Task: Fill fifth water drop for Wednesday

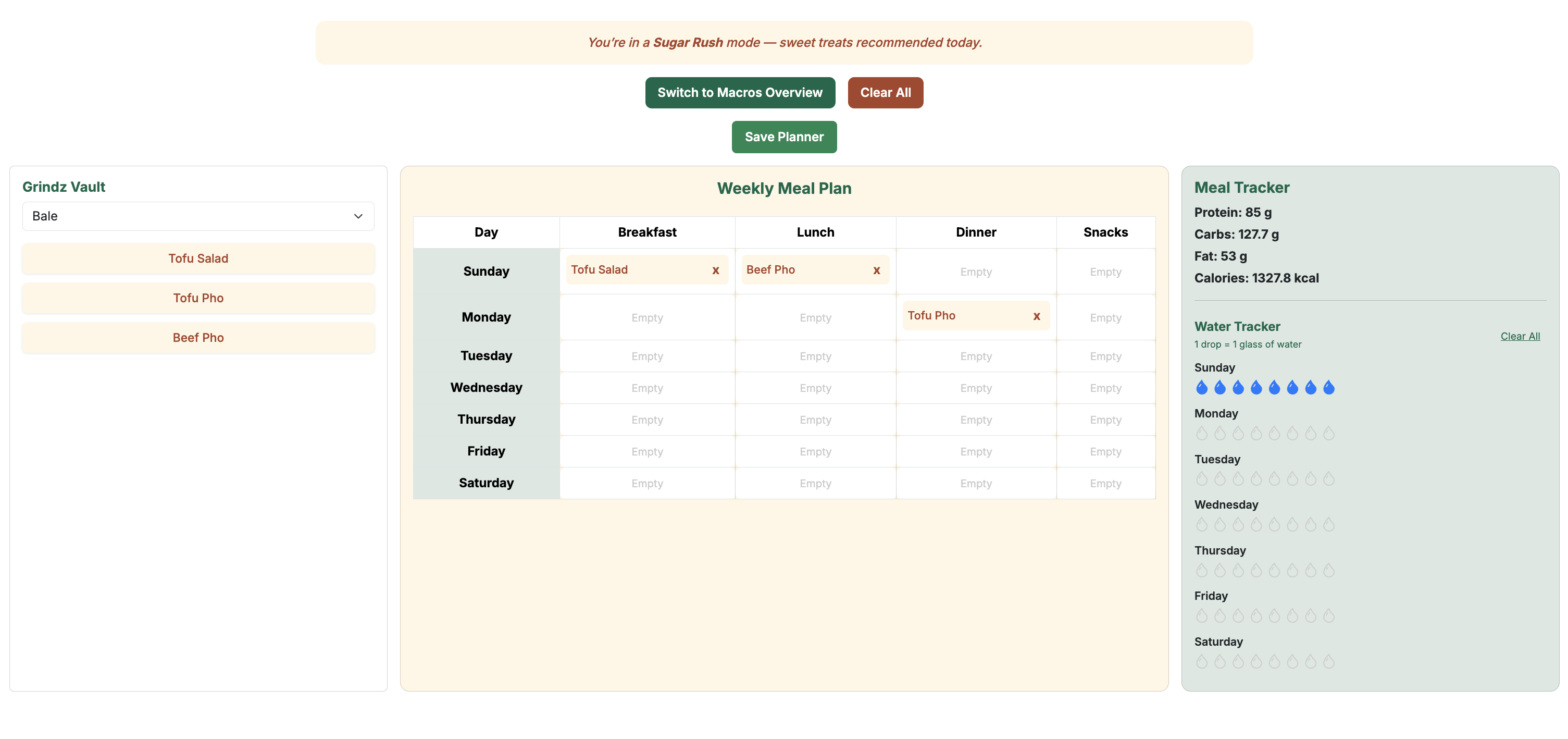Action: click(1274, 525)
